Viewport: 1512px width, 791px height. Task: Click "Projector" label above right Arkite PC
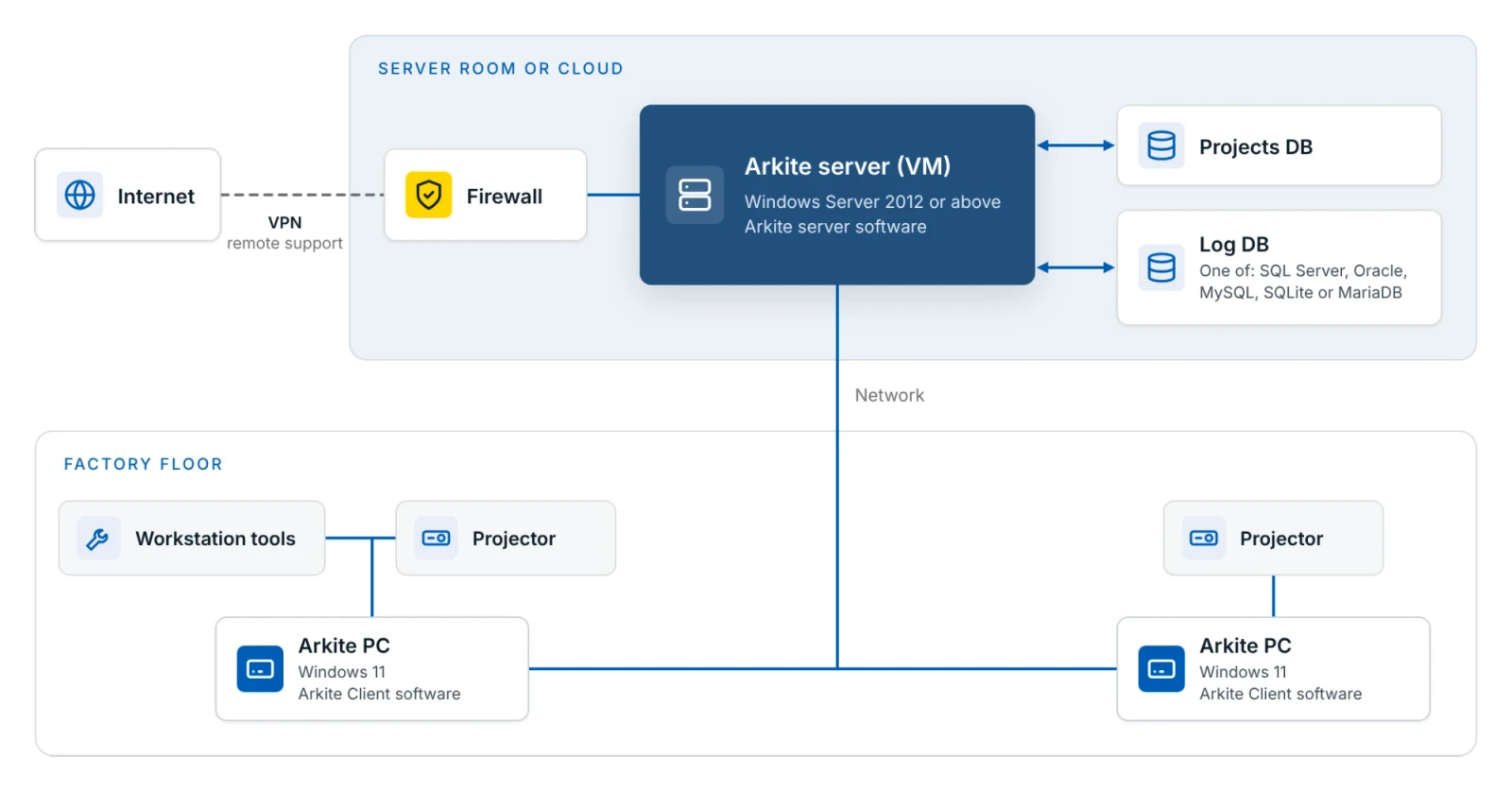(1281, 539)
